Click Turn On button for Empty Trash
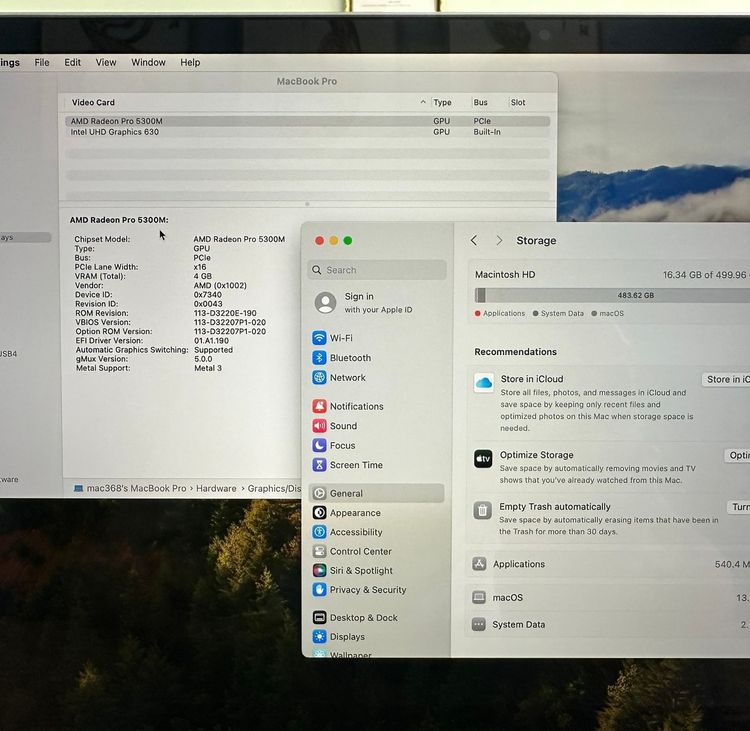 [x=738, y=507]
